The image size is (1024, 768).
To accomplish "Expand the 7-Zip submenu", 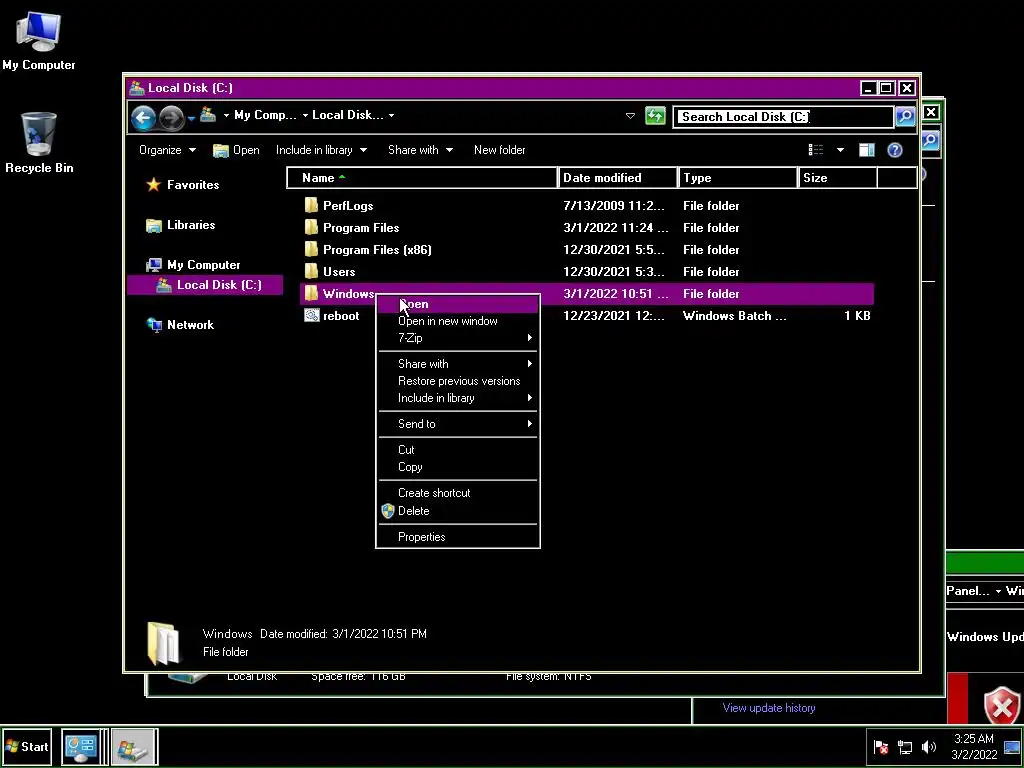I will coord(458,338).
